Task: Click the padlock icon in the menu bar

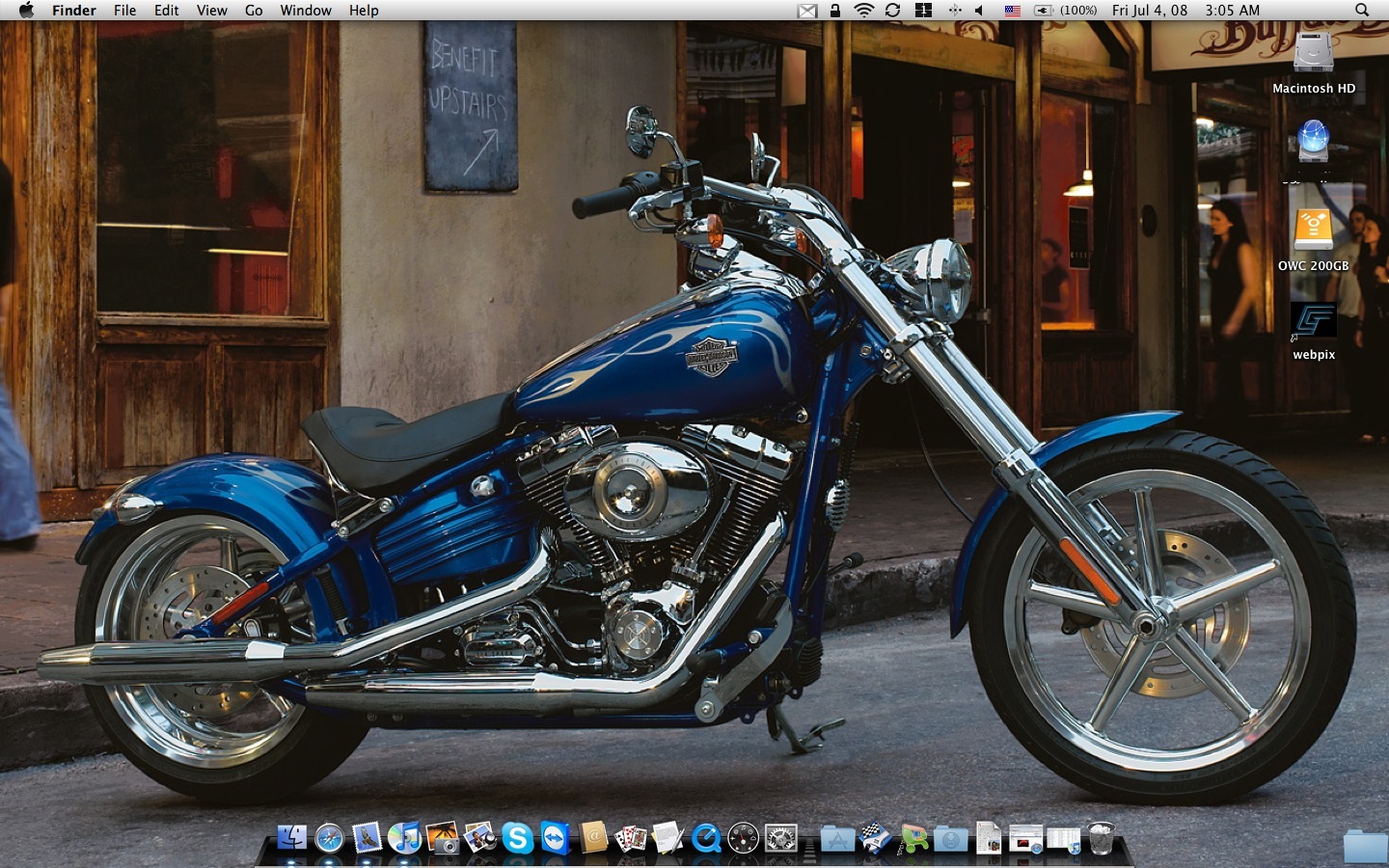Action: (835, 10)
